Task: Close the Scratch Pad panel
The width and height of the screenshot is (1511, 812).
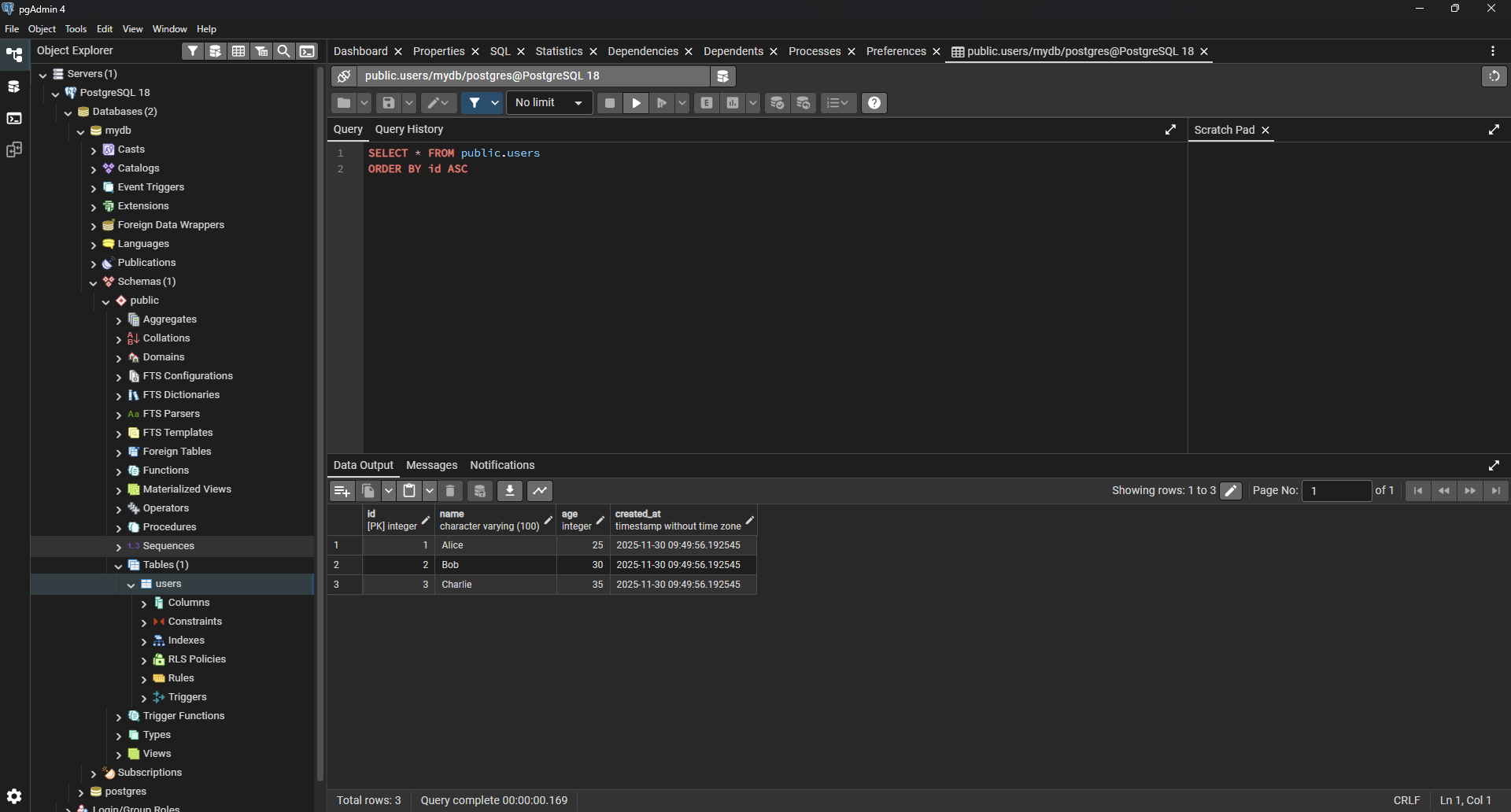Action: [1265, 131]
